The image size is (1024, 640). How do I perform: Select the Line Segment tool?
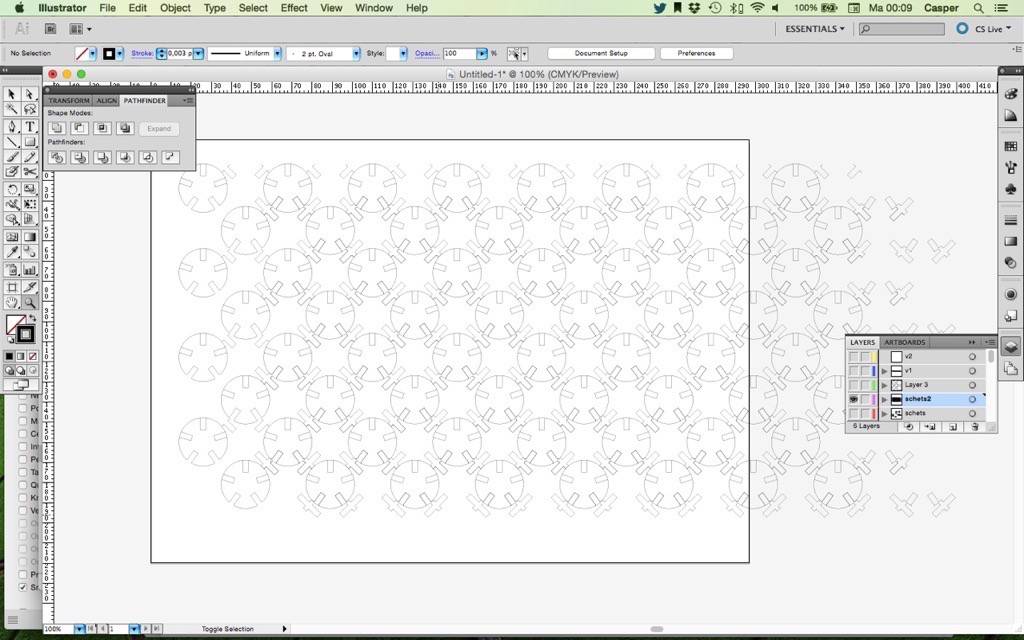[x=12, y=142]
